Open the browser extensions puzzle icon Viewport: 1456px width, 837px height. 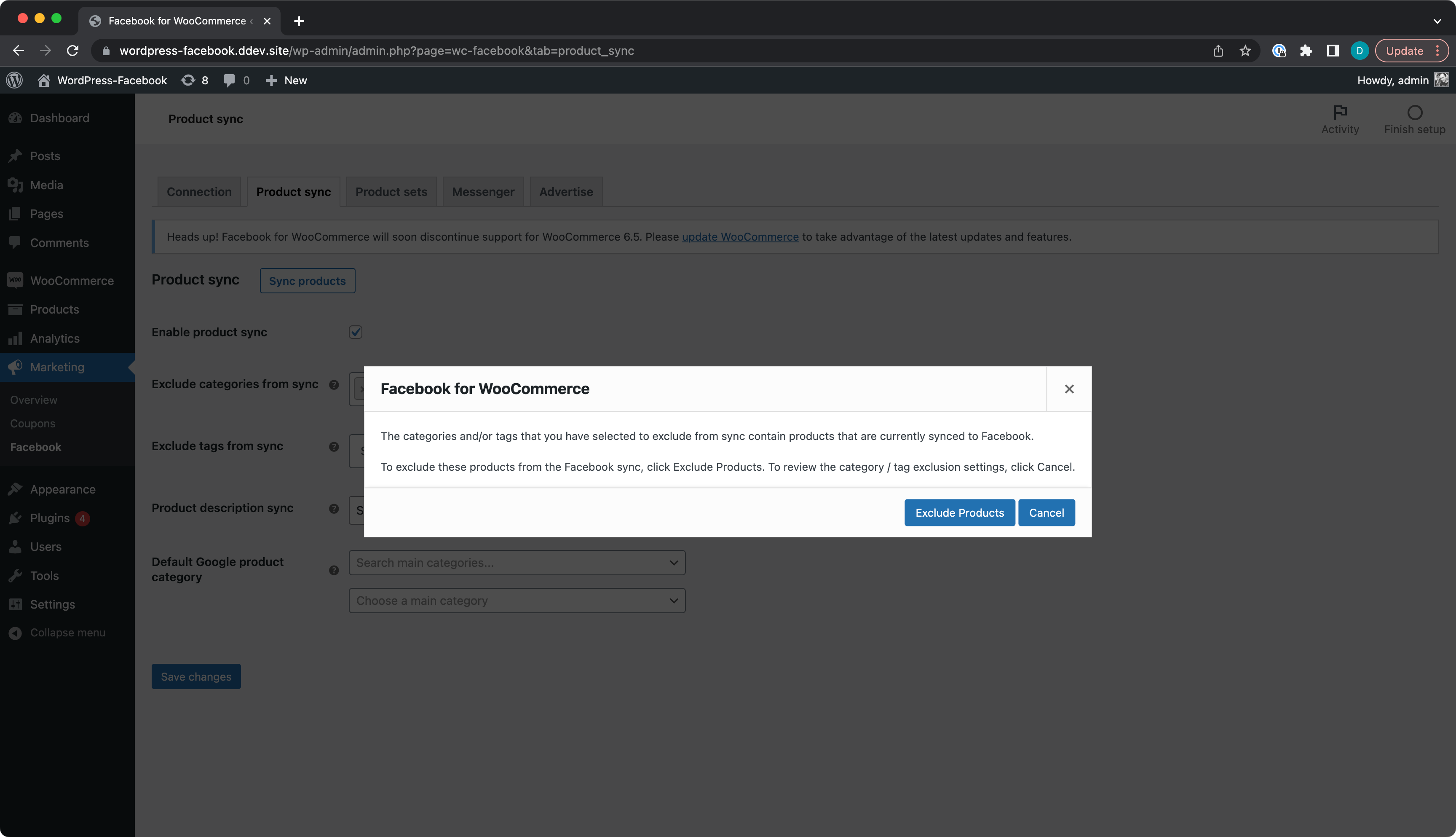[x=1306, y=51]
